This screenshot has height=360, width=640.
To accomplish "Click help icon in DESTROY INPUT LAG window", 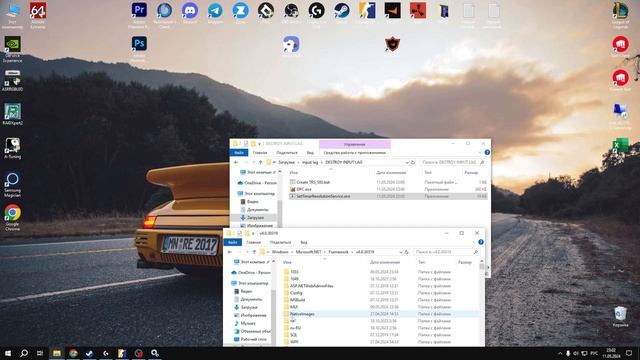I will tap(487, 152).
